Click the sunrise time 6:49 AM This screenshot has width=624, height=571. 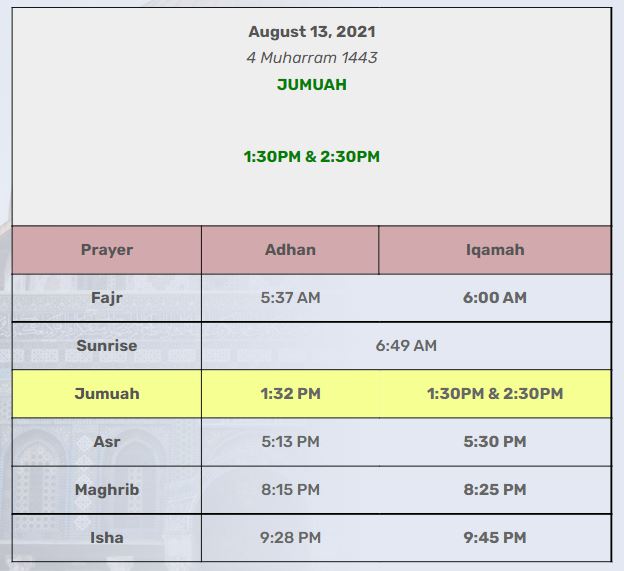pyautogui.click(x=406, y=345)
